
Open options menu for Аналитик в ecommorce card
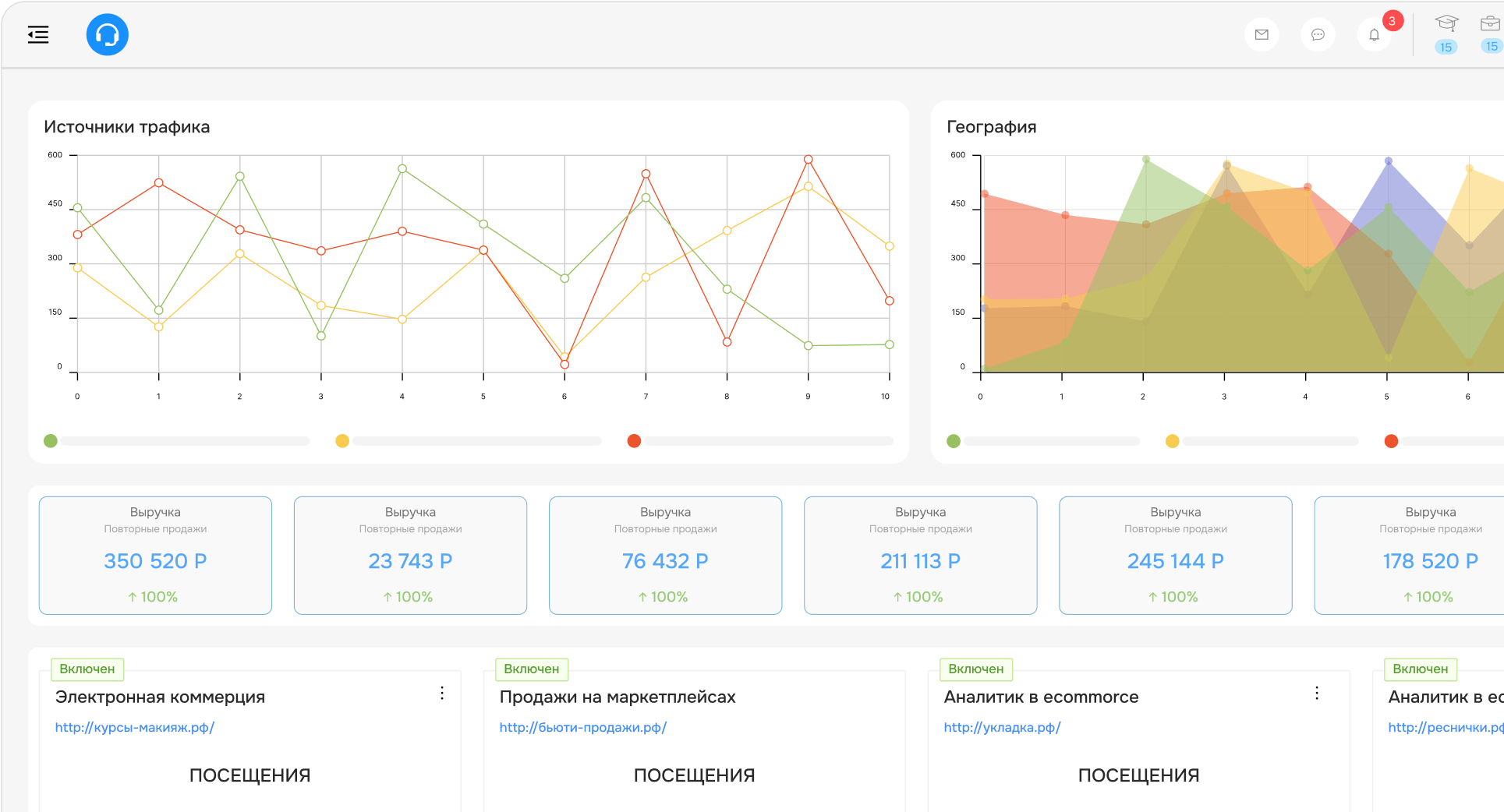tap(1317, 693)
